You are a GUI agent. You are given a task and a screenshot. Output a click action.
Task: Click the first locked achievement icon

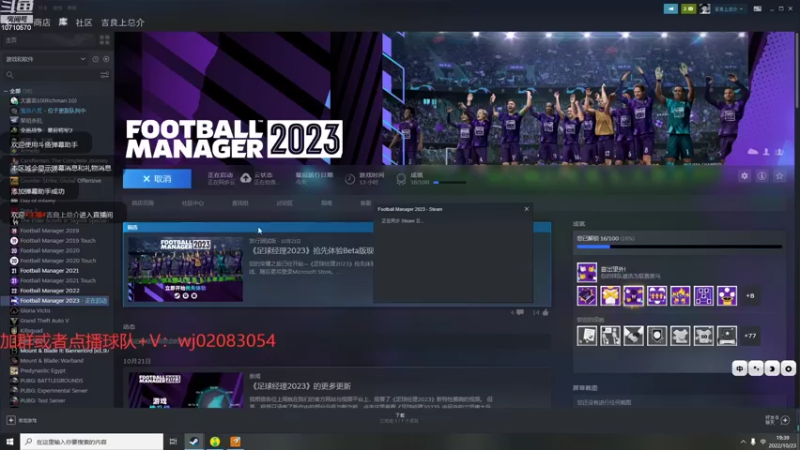[x=587, y=336]
